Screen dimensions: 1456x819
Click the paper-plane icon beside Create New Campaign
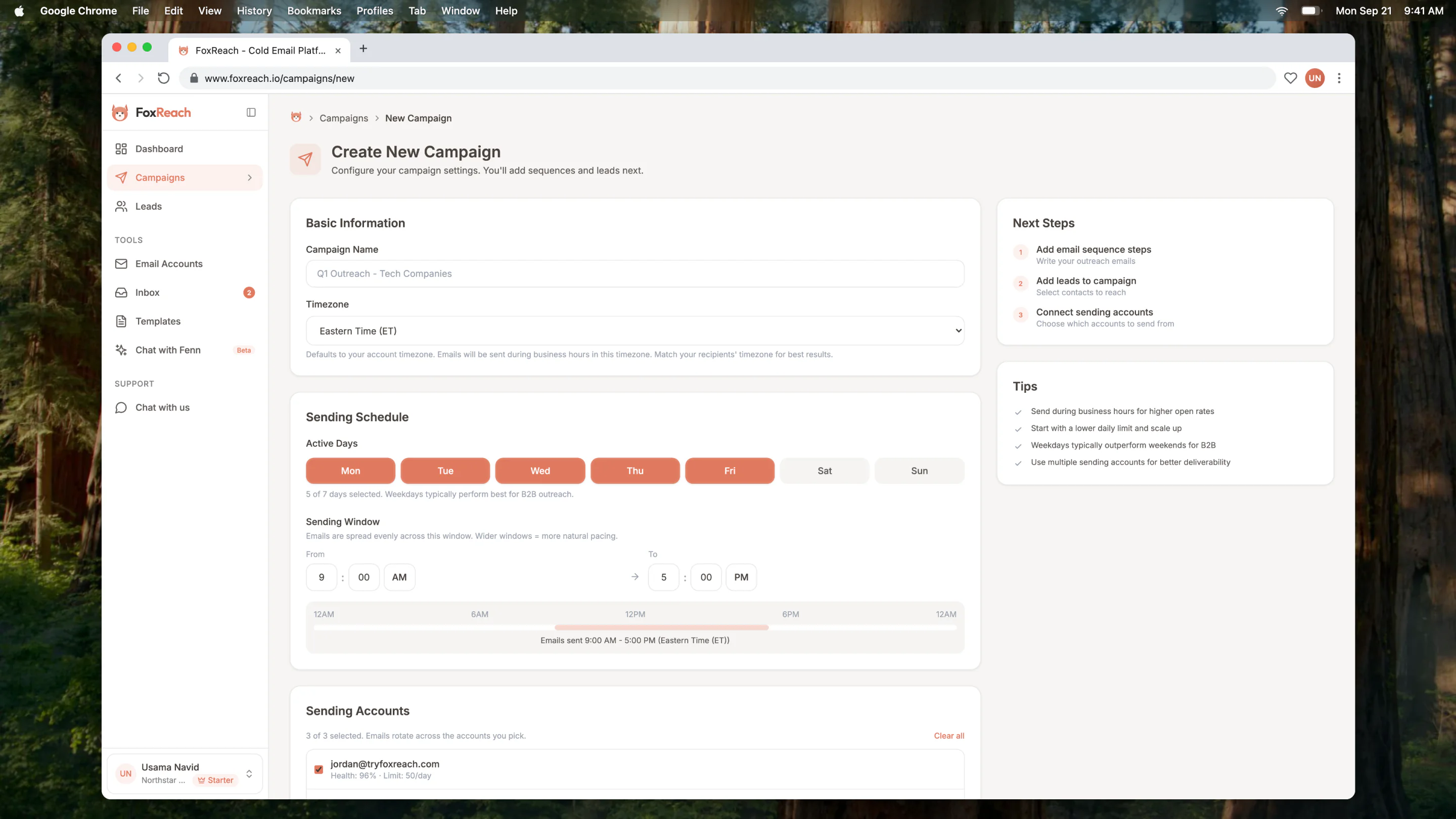pyautogui.click(x=305, y=159)
